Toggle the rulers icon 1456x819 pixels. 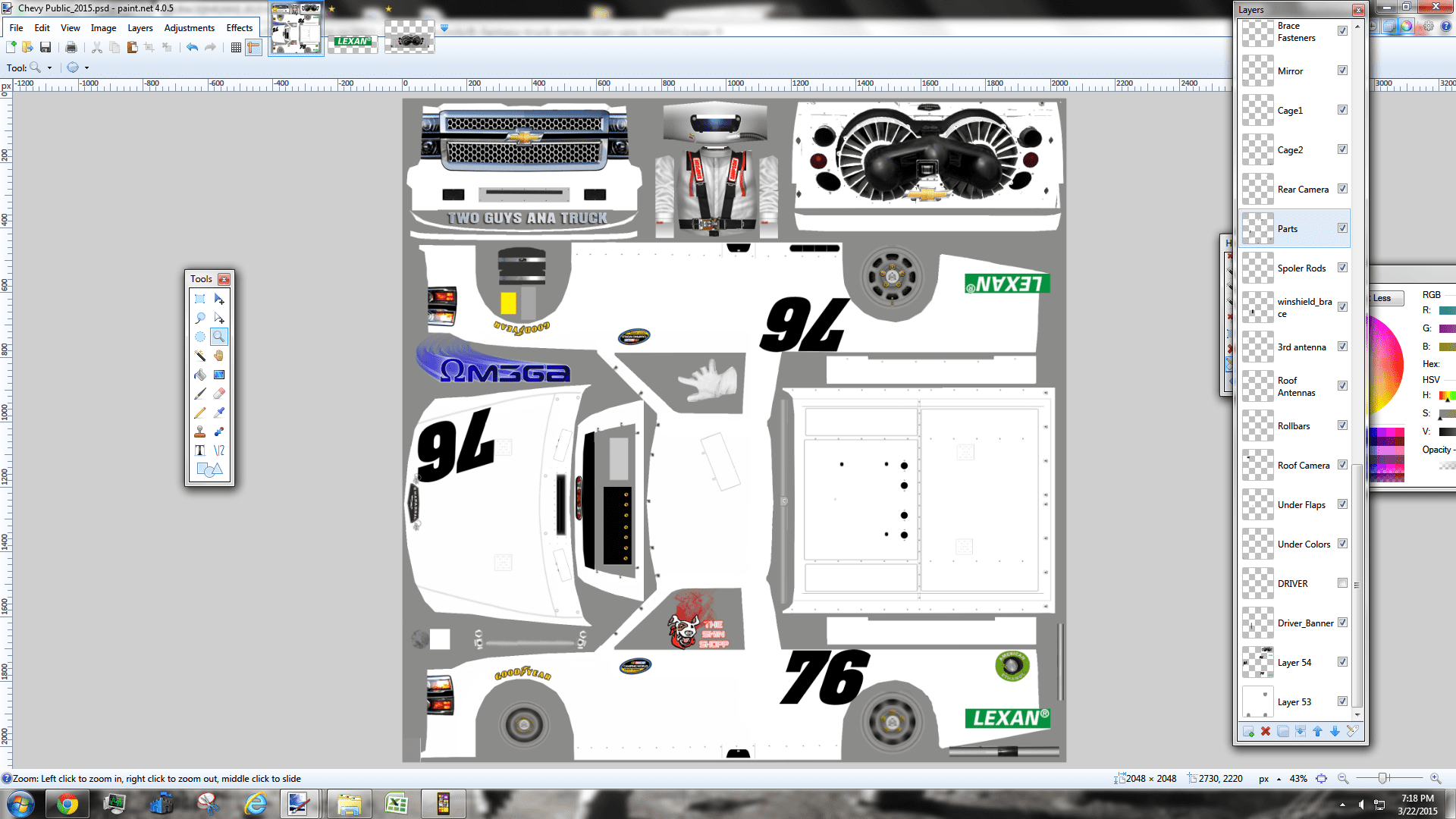pos(253,47)
